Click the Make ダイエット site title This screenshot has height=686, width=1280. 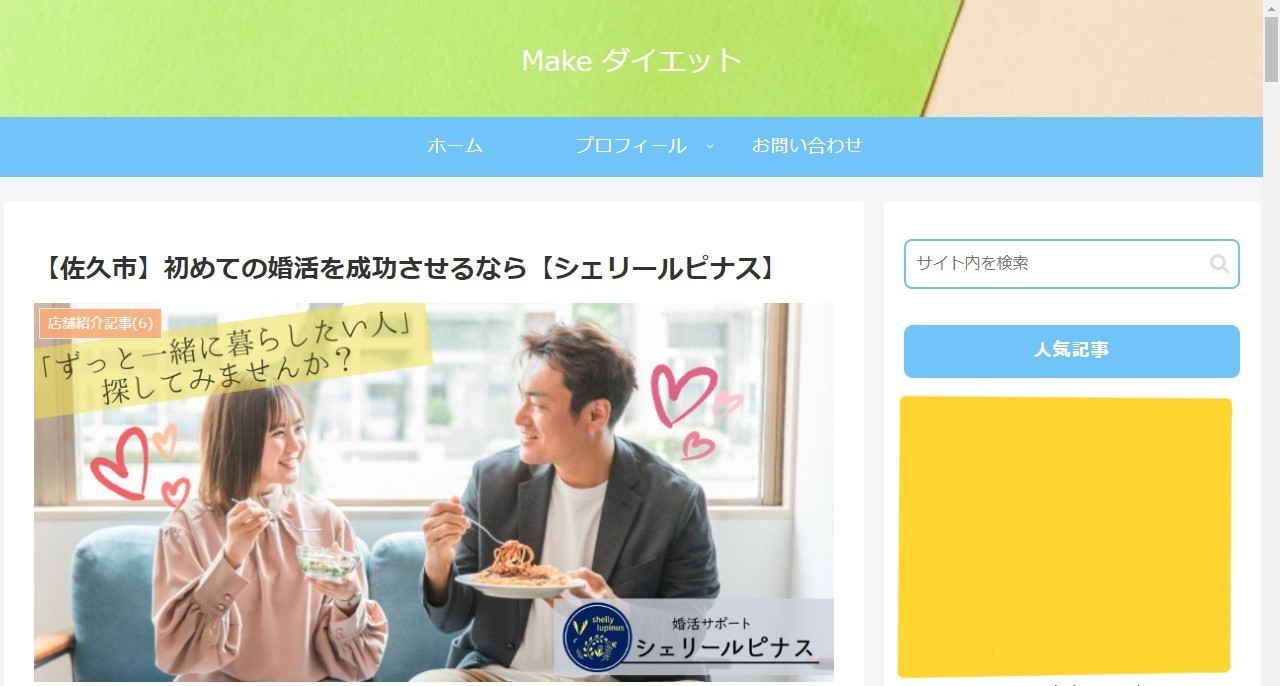(x=631, y=60)
